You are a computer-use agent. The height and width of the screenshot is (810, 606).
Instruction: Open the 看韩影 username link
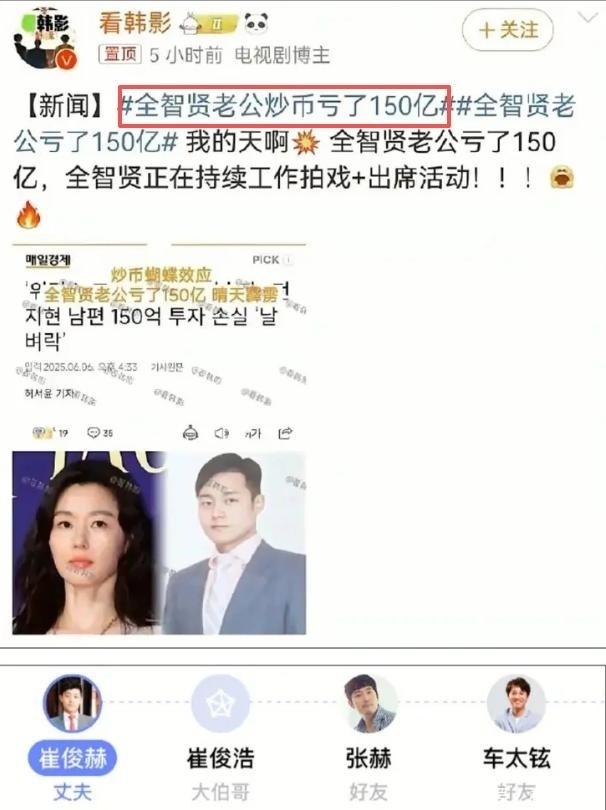pyautogui.click(x=135, y=23)
